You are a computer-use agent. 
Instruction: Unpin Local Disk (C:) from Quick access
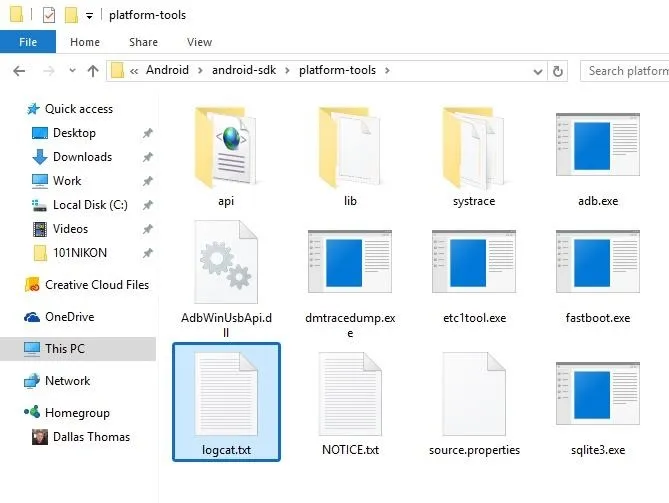[x=148, y=205]
